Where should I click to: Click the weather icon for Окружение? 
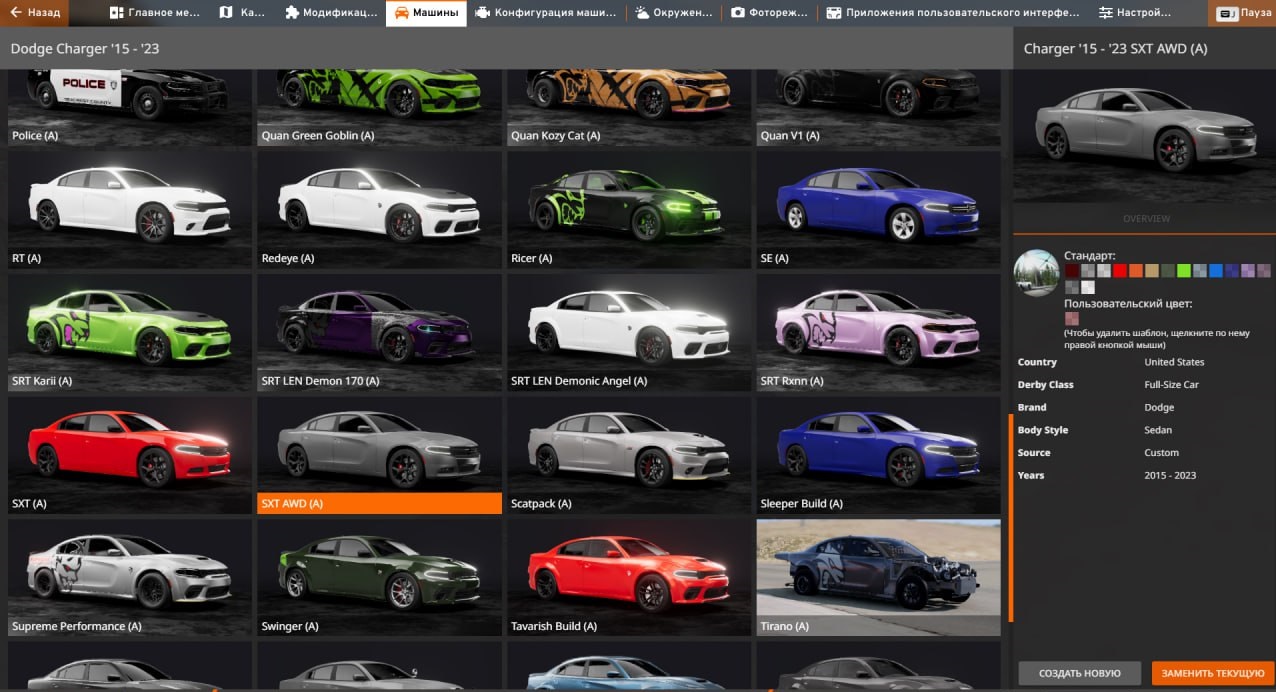pyautogui.click(x=642, y=13)
